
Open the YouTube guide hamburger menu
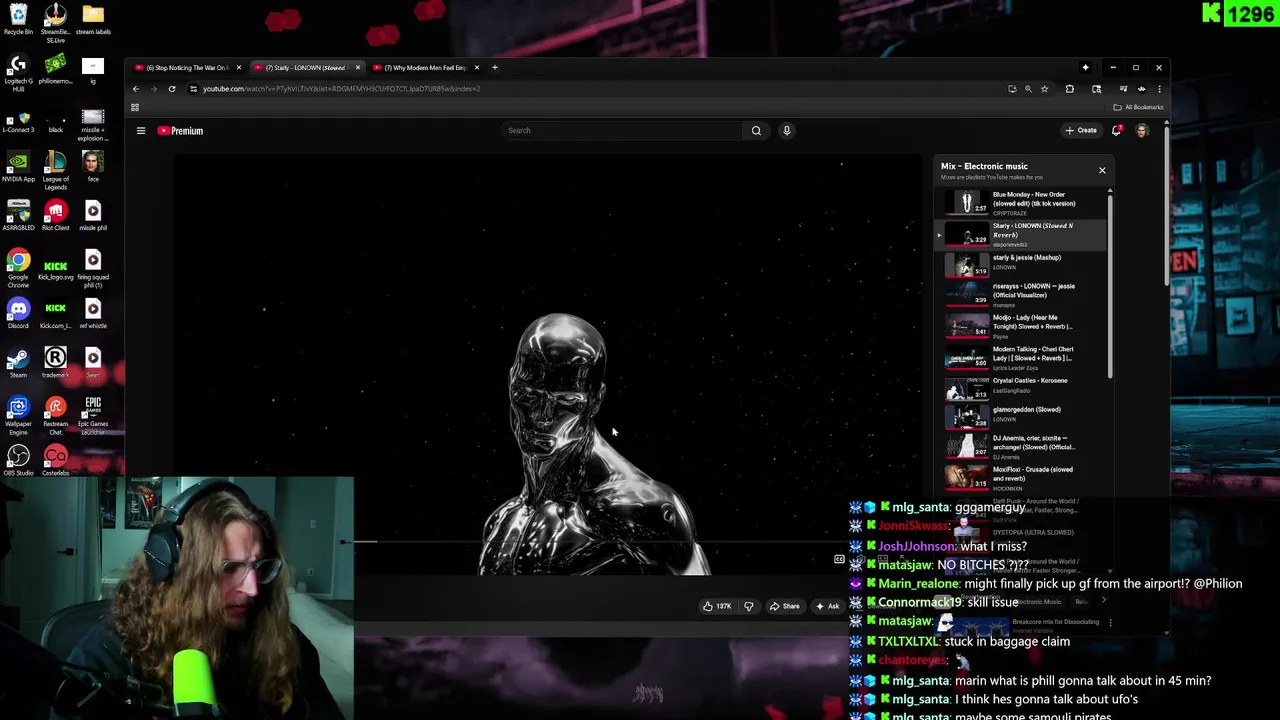coord(141,131)
